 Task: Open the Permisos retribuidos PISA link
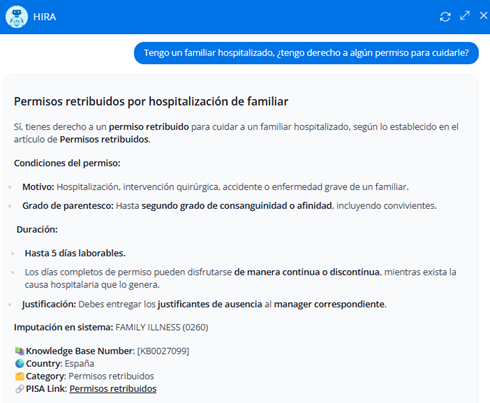click(x=113, y=389)
